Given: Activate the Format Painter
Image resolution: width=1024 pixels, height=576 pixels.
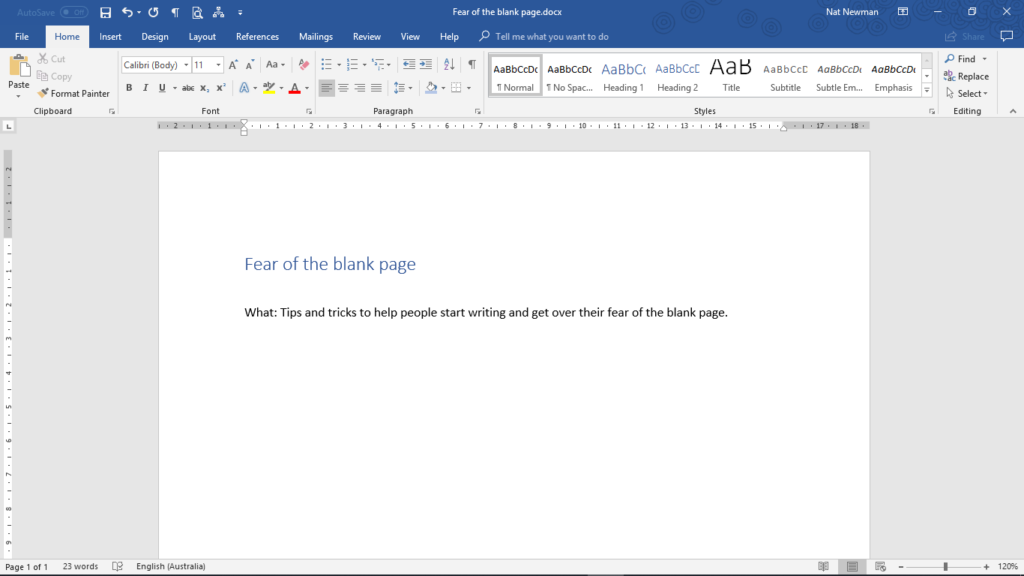Looking at the screenshot, I should (74, 93).
